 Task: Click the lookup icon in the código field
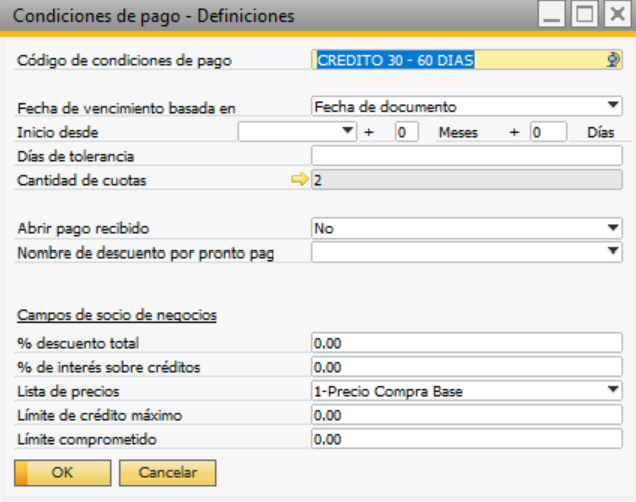point(614,60)
